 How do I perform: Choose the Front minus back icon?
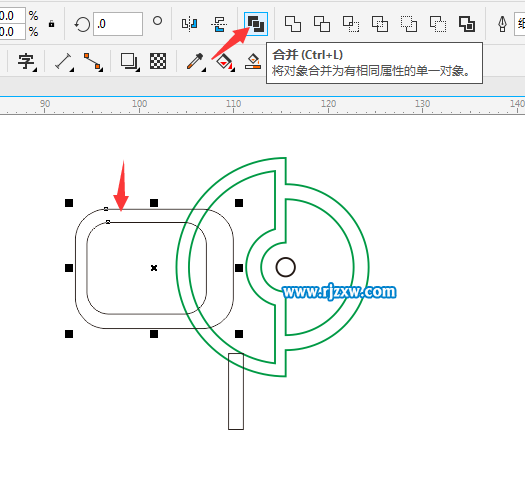(x=409, y=24)
